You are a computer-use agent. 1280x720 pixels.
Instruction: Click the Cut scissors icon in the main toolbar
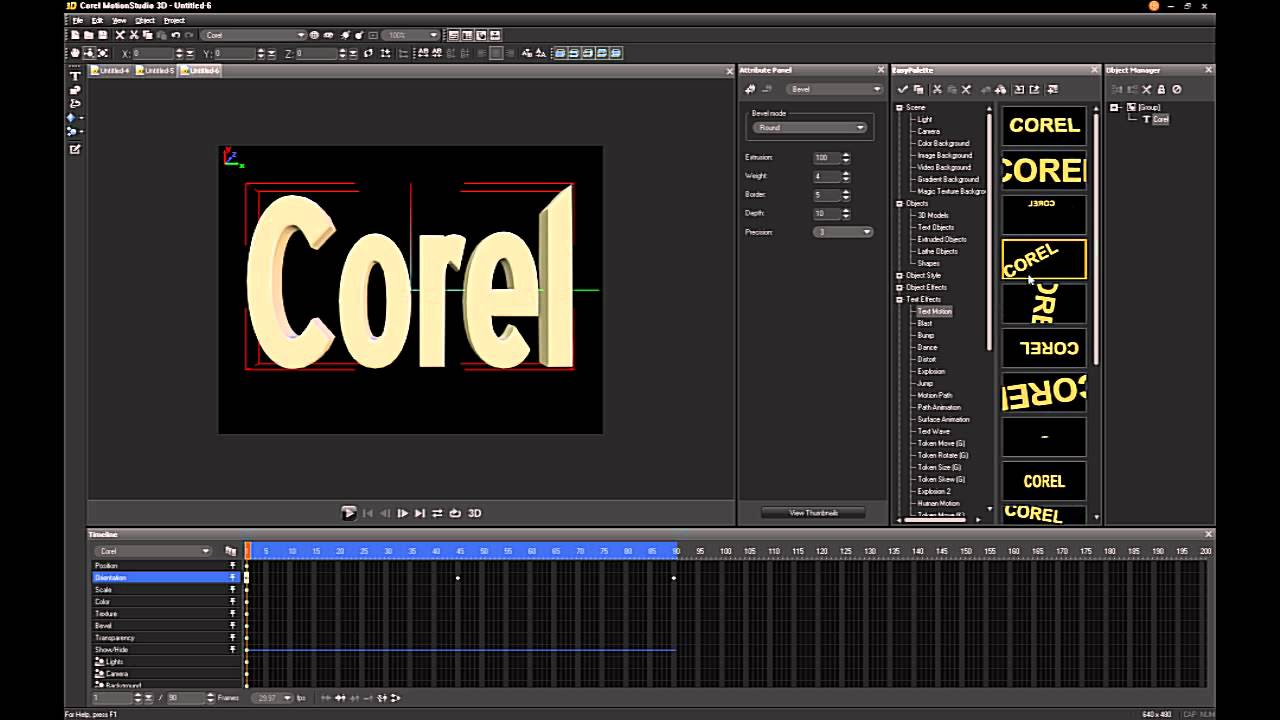point(134,35)
